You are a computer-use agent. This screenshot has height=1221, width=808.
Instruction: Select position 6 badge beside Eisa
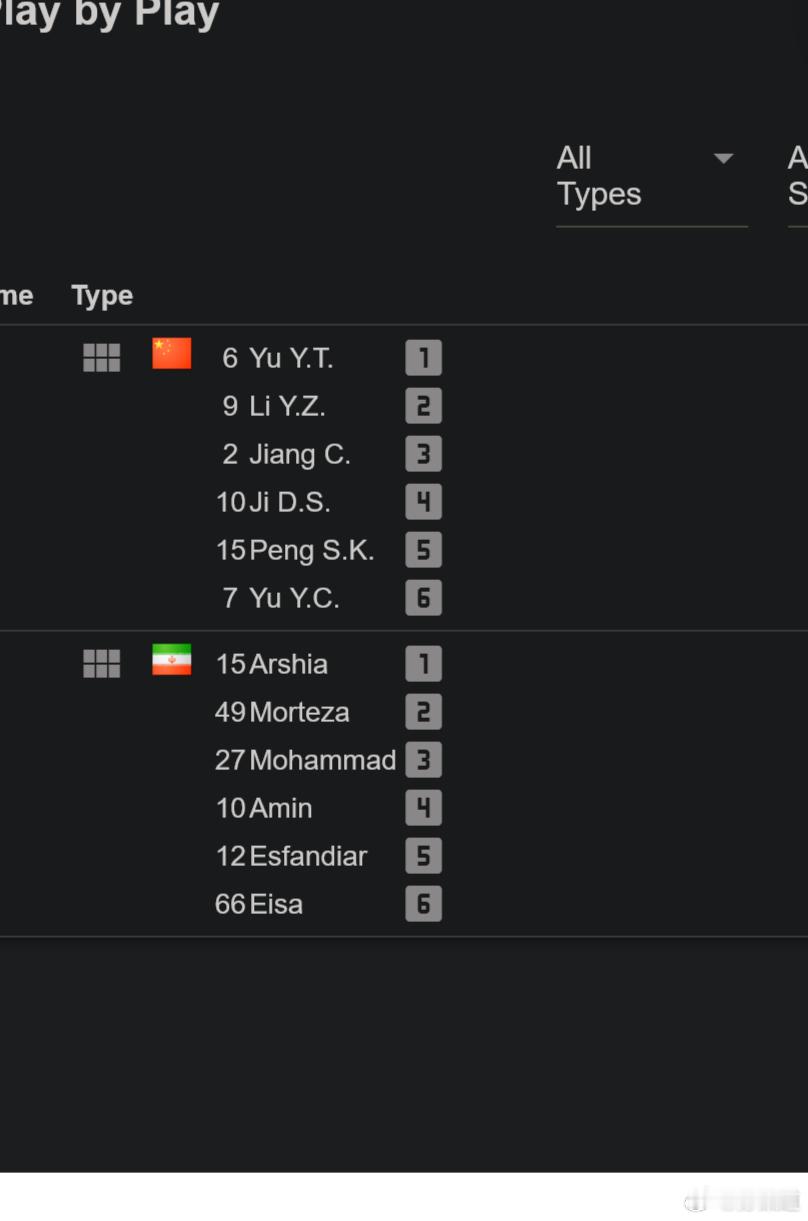click(x=423, y=904)
